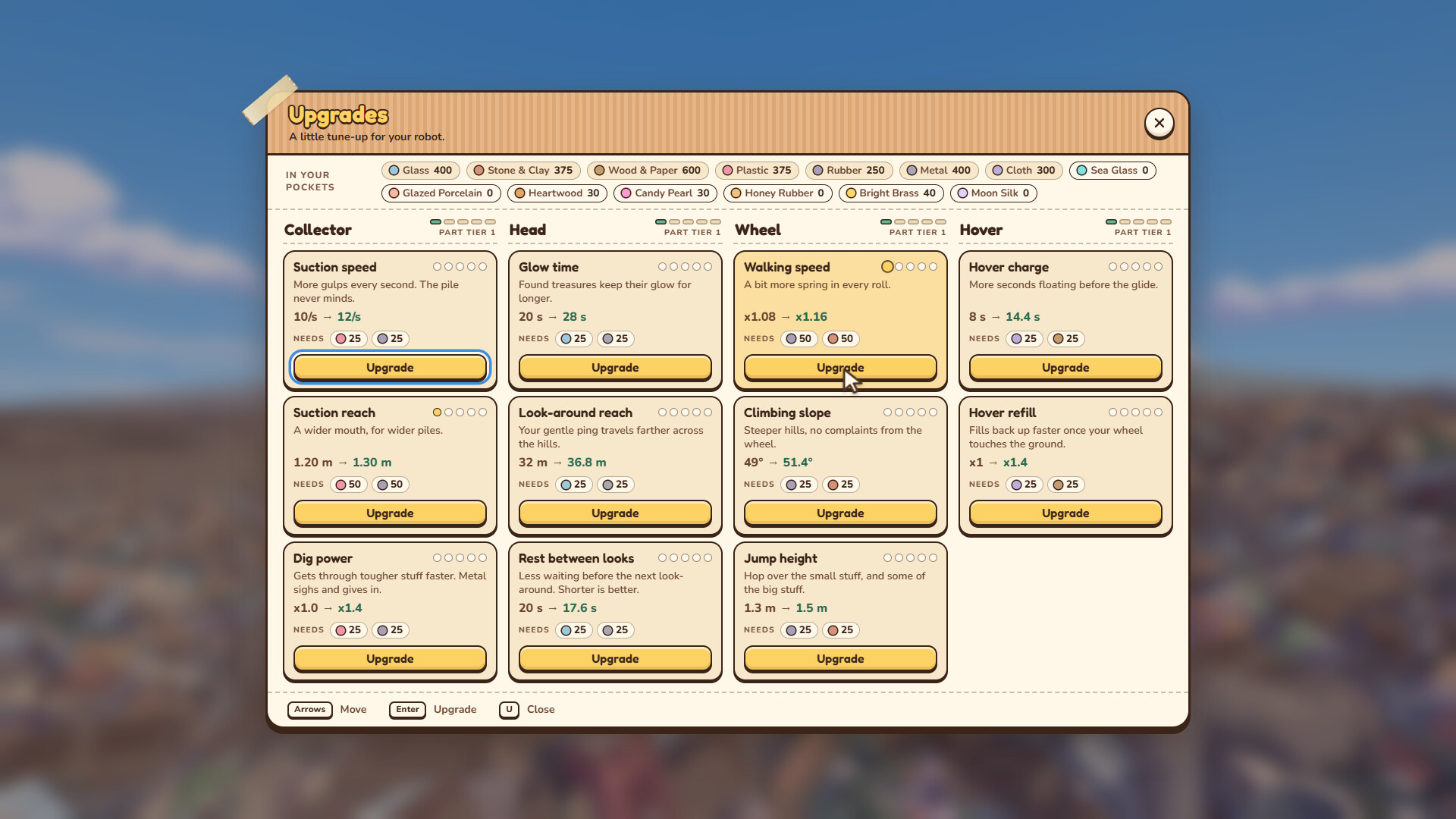Click the Collector part tier progress bar
The width and height of the screenshot is (1456, 819).
[463, 221]
